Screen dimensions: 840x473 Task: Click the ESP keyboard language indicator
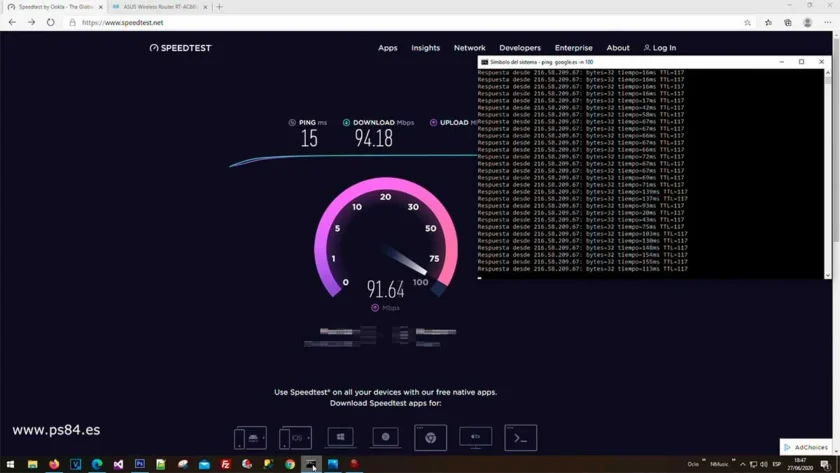777,464
